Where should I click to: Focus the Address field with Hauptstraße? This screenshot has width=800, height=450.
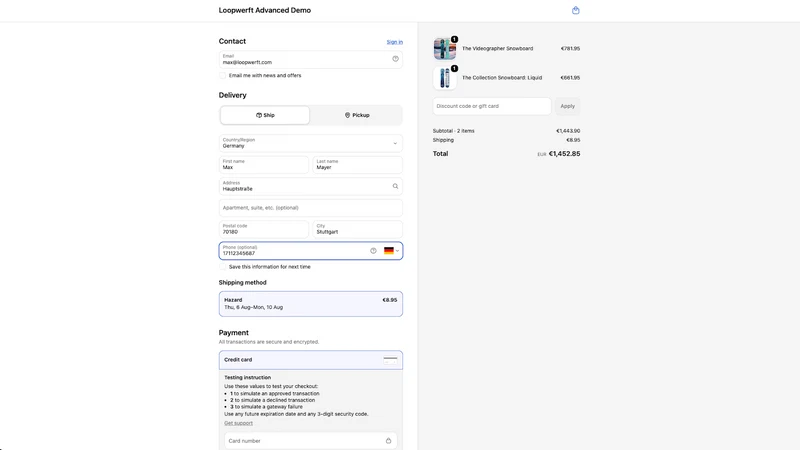pyautogui.click(x=311, y=186)
